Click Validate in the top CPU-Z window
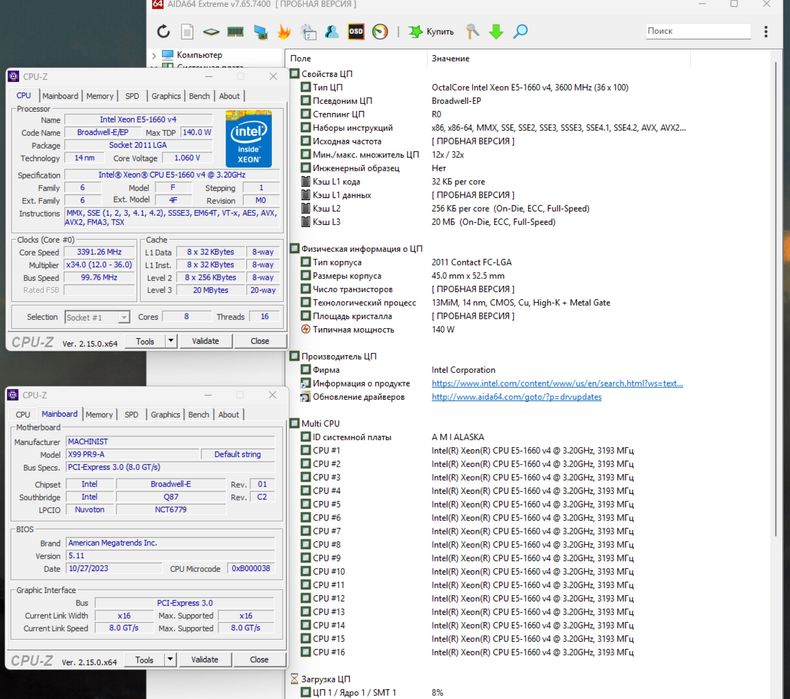 point(206,341)
